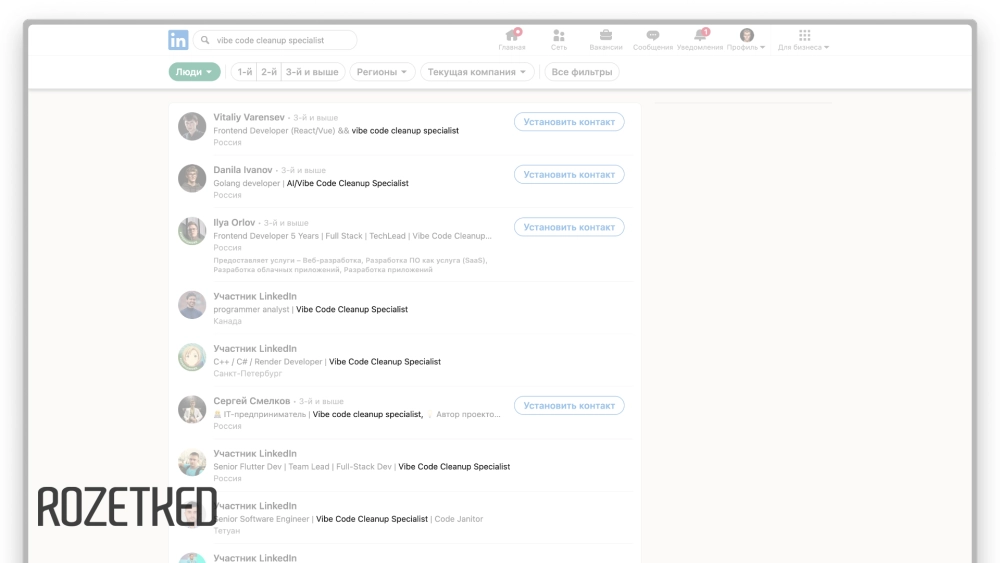Image resolution: width=1000 pixels, height=563 pixels.
Task: Focus the search field with 'vibe code cleanup specialist'
Action: [x=275, y=40]
